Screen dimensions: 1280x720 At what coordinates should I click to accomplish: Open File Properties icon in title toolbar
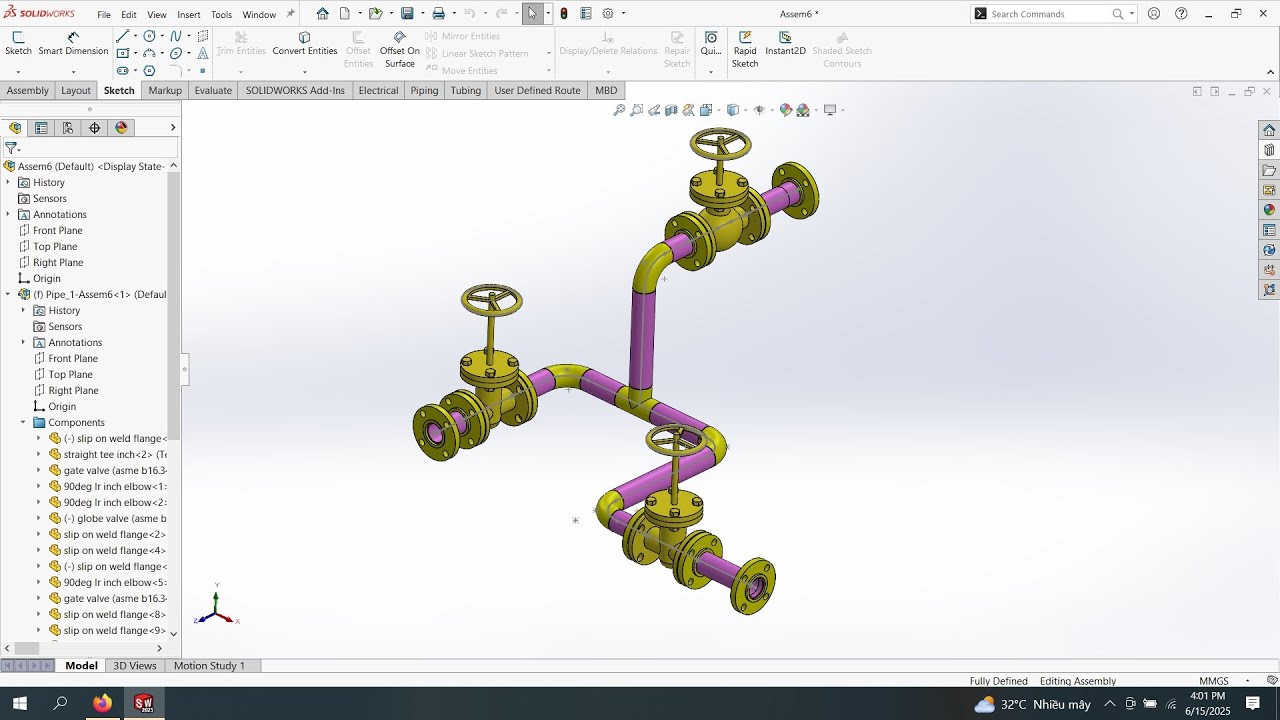(586, 13)
